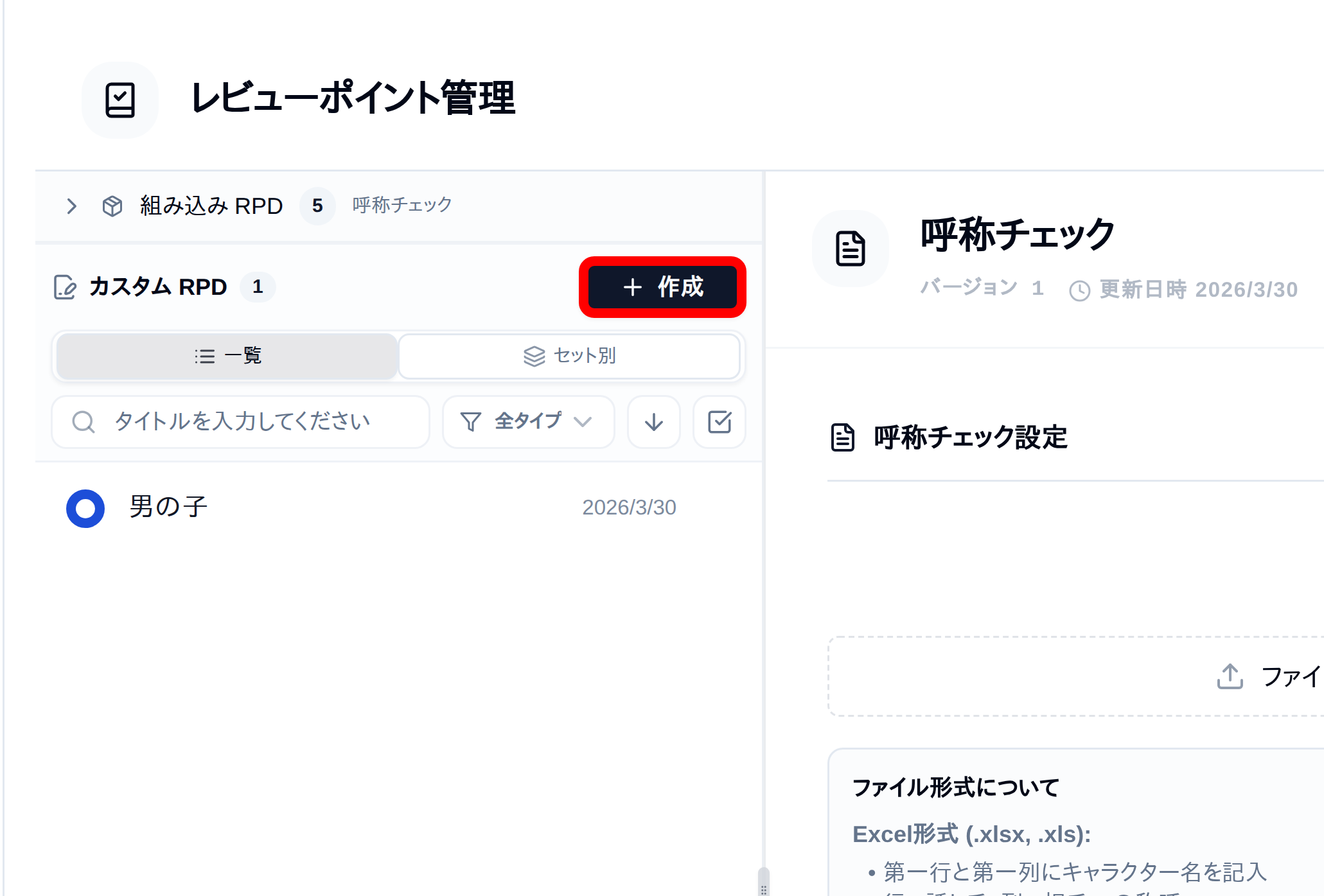Image resolution: width=1324 pixels, height=896 pixels.
Task: Click the edit icon next to カスタム RPD
Action: [64, 287]
